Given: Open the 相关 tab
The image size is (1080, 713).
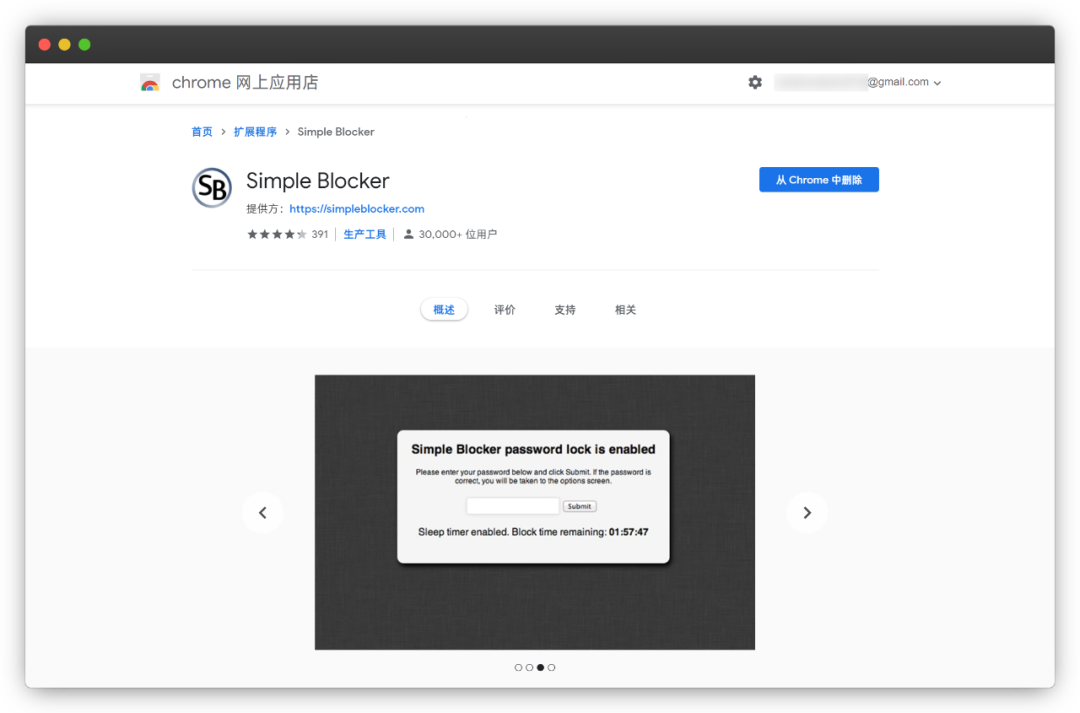Looking at the screenshot, I should [625, 310].
